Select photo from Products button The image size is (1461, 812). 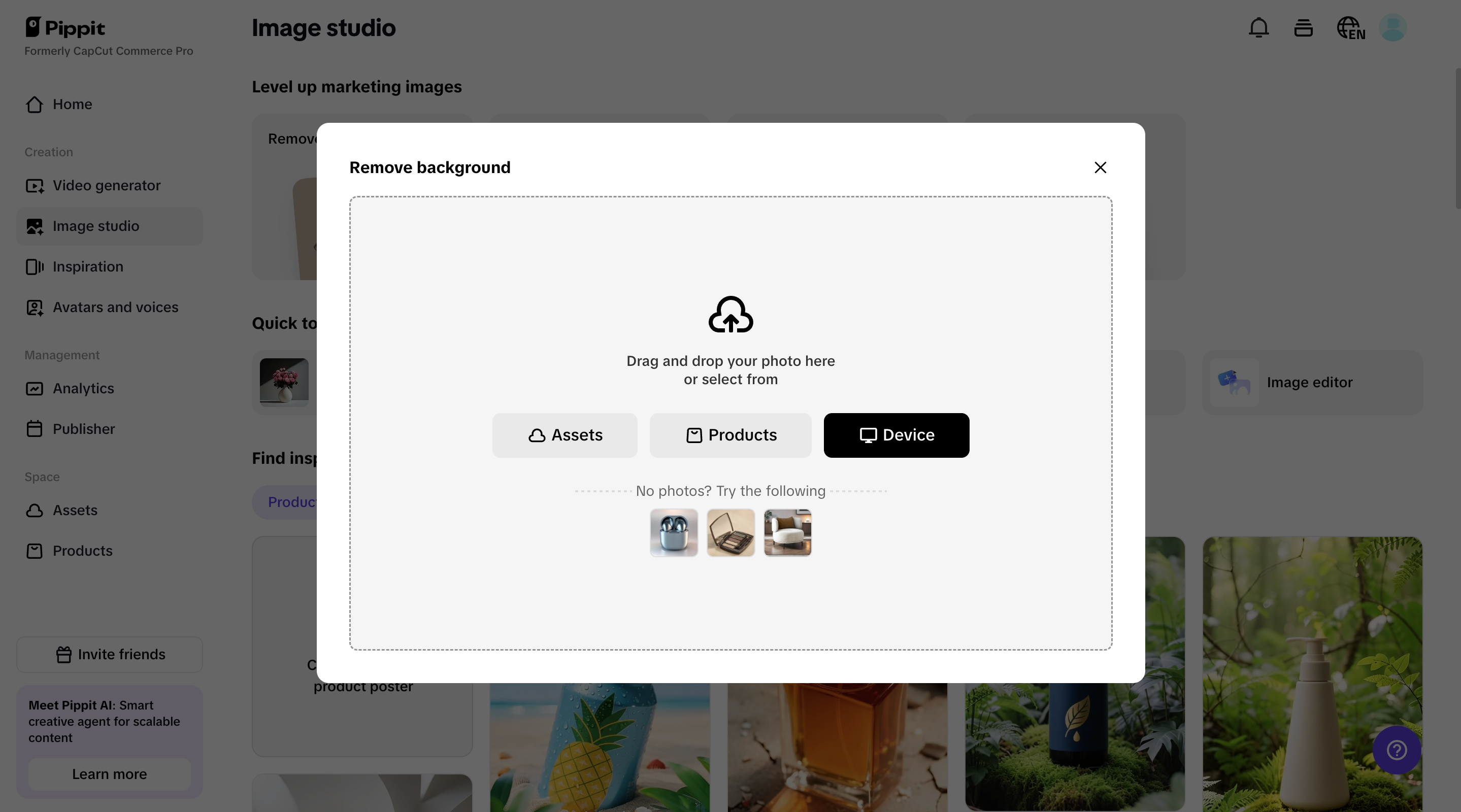pos(730,435)
